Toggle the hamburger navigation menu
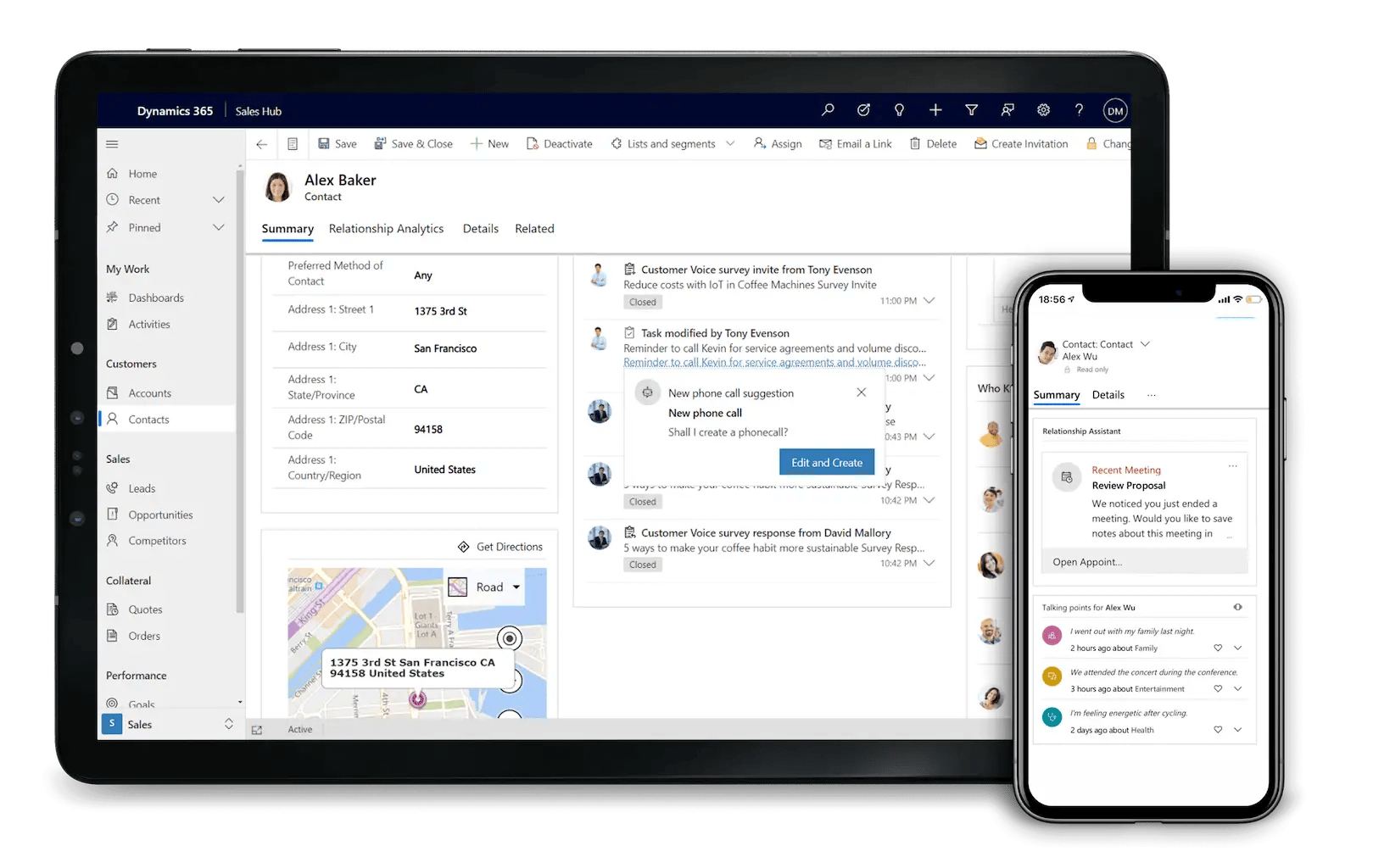This screenshot has height=868, width=1373. pos(112,144)
